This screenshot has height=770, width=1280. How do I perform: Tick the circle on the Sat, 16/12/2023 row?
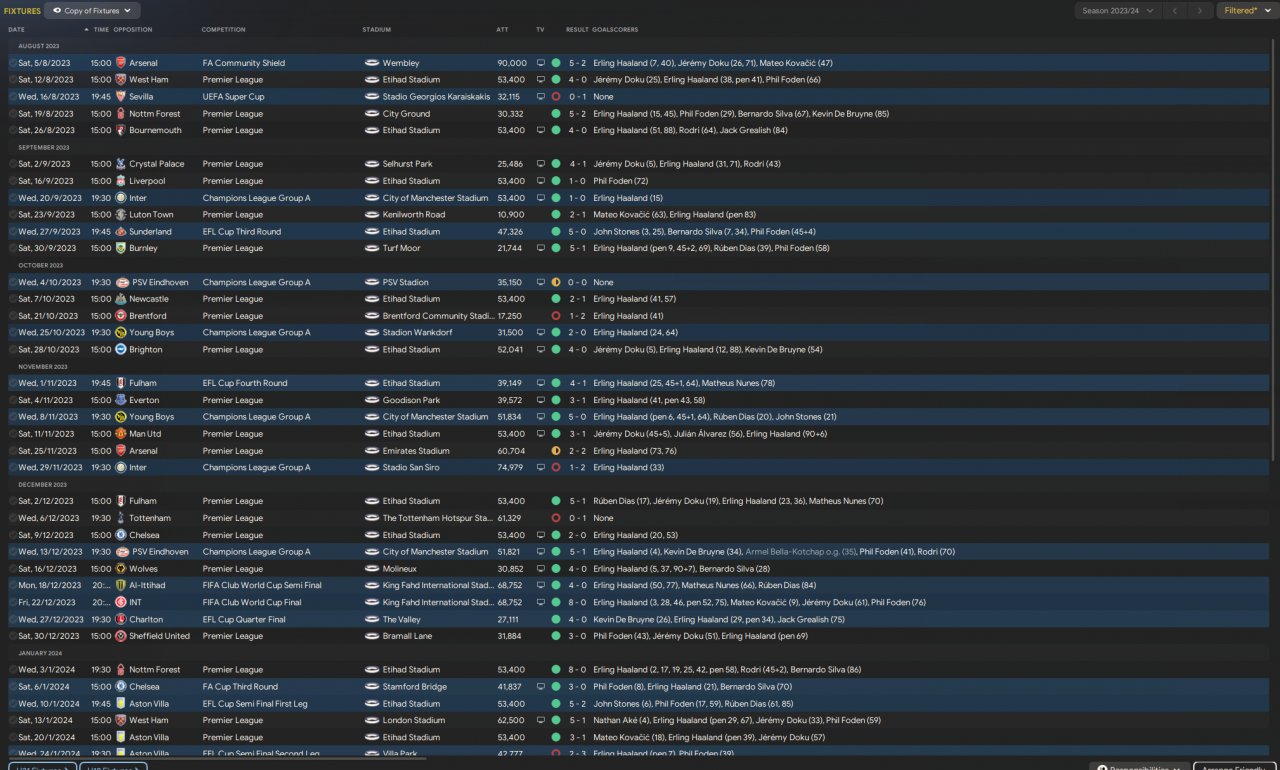point(13,569)
